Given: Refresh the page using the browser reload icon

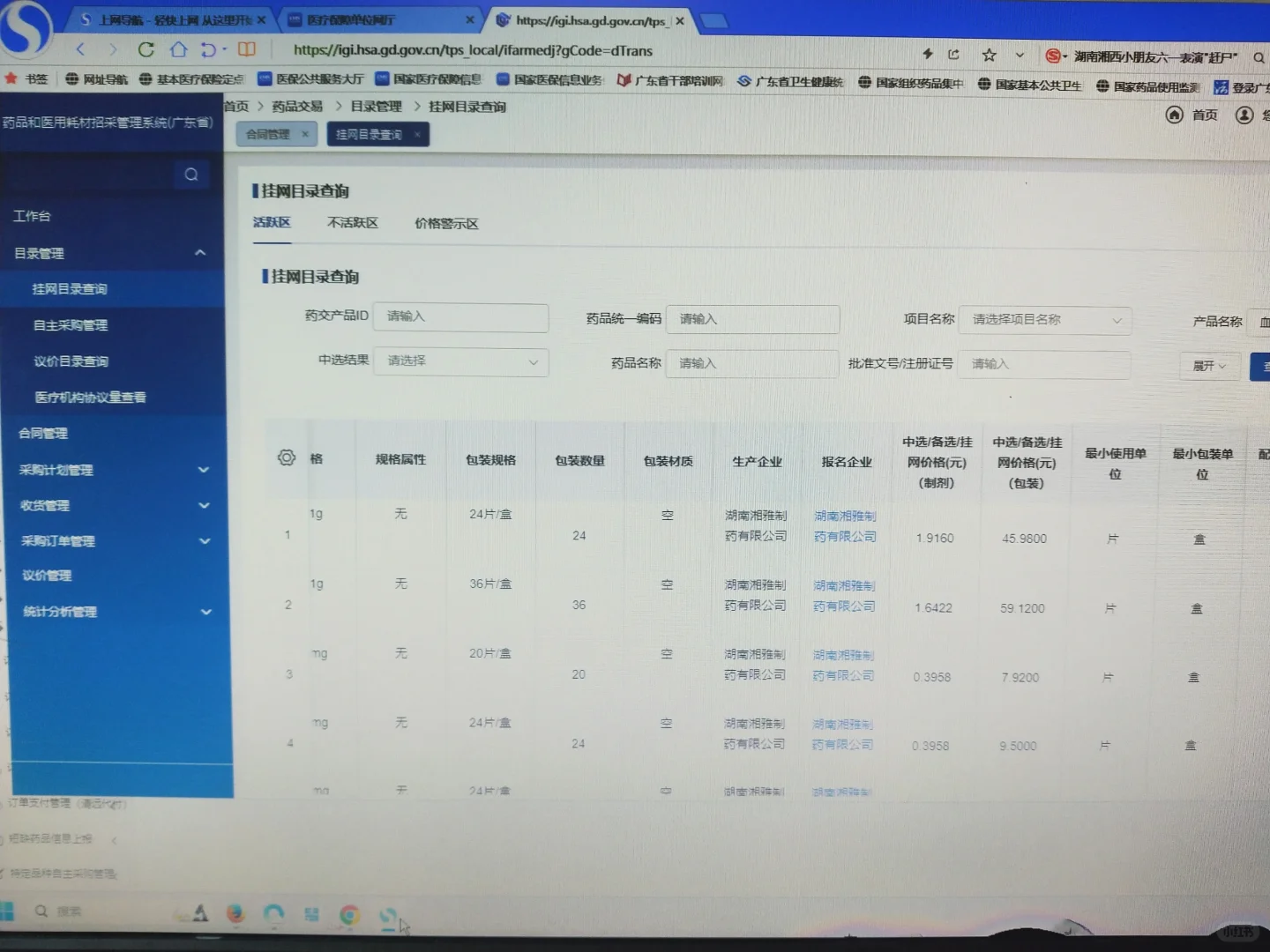Looking at the screenshot, I should coord(146,50).
